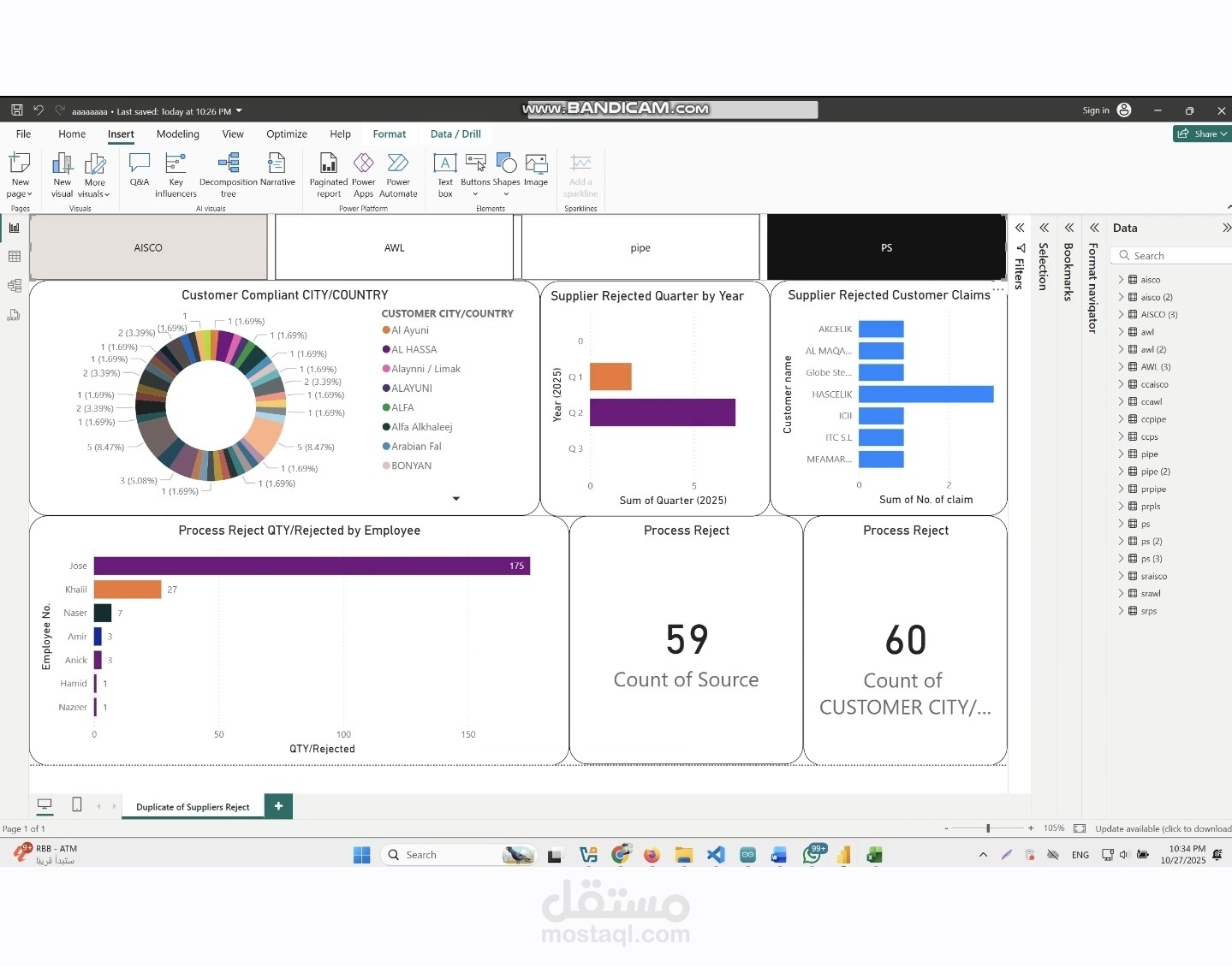
Task: Open Excel from the taskbar
Action: 874,855
